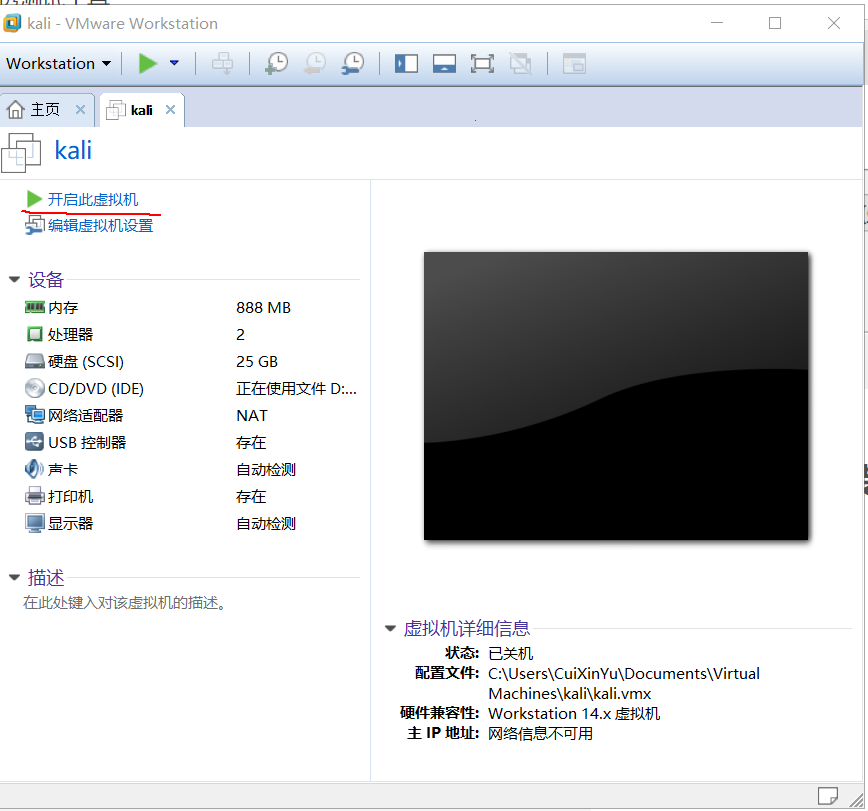
Task: Toggle the library sidebar view icon
Action: [x=406, y=64]
